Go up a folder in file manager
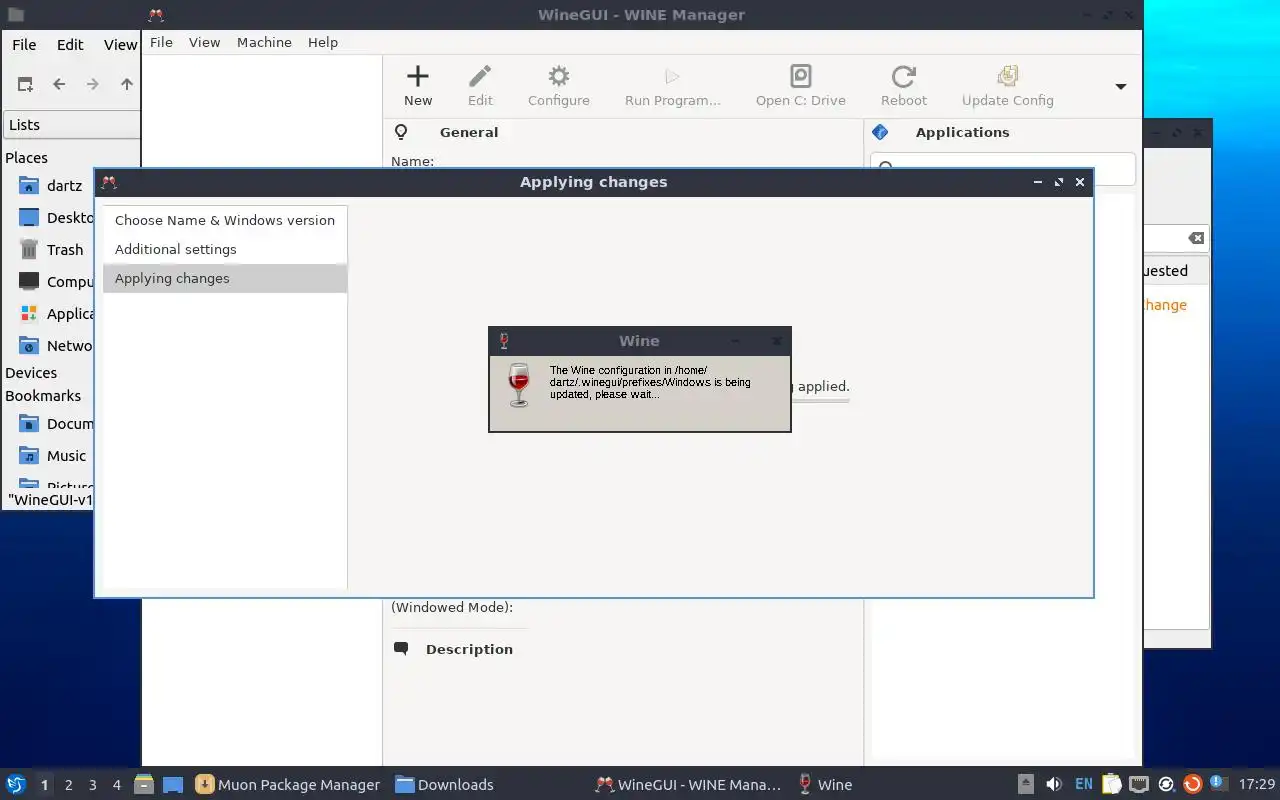The image size is (1280, 800). (x=126, y=84)
